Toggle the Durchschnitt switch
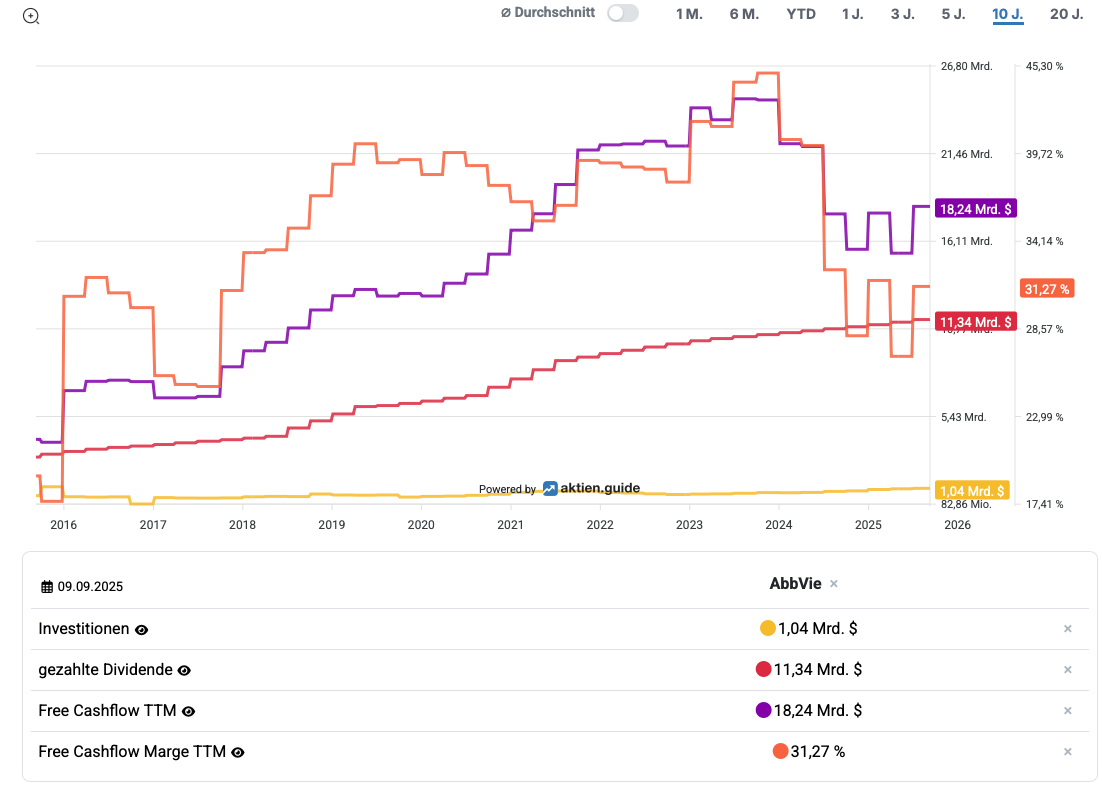 [623, 13]
